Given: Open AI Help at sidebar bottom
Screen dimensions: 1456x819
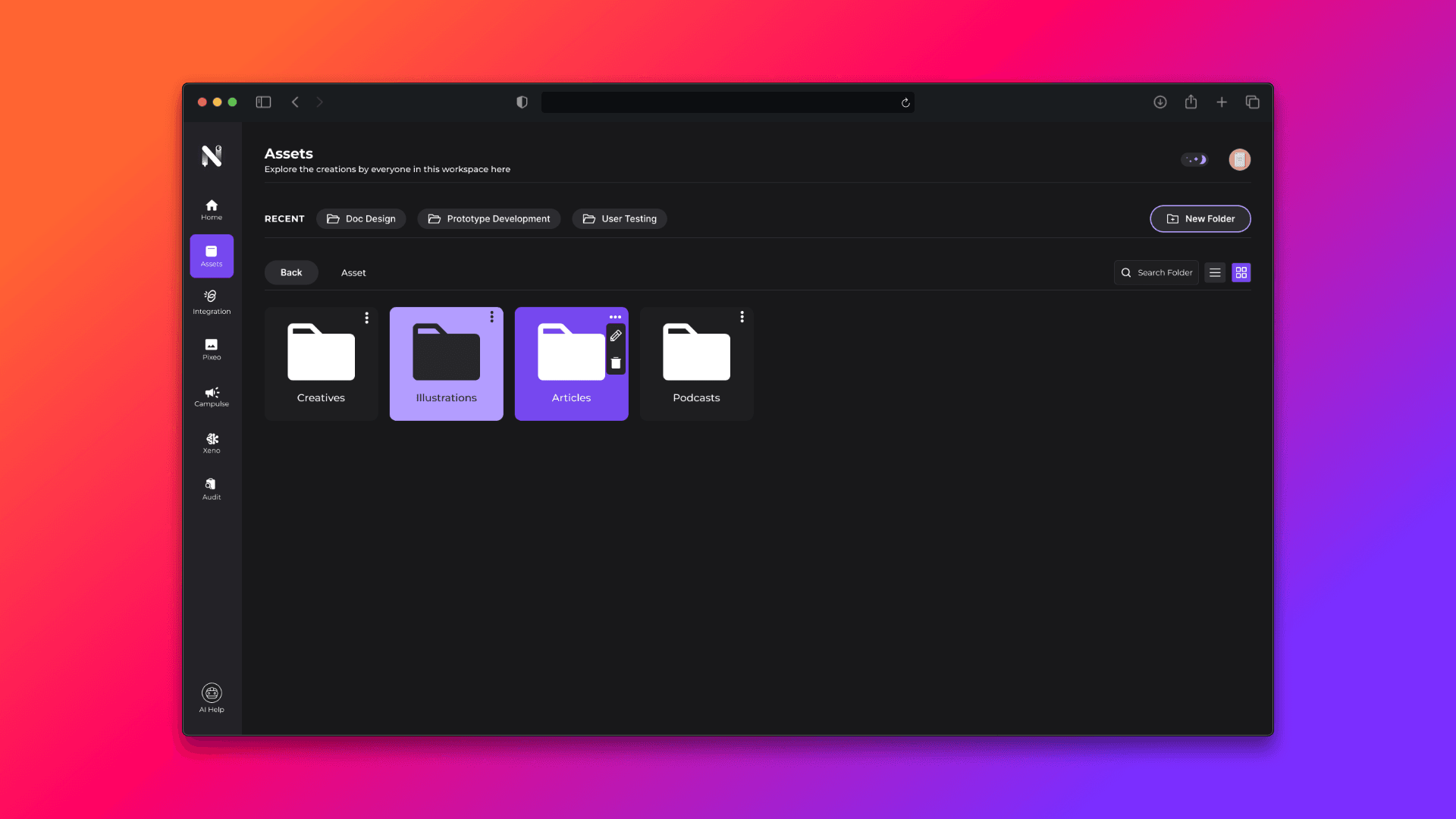Looking at the screenshot, I should pyautogui.click(x=212, y=698).
